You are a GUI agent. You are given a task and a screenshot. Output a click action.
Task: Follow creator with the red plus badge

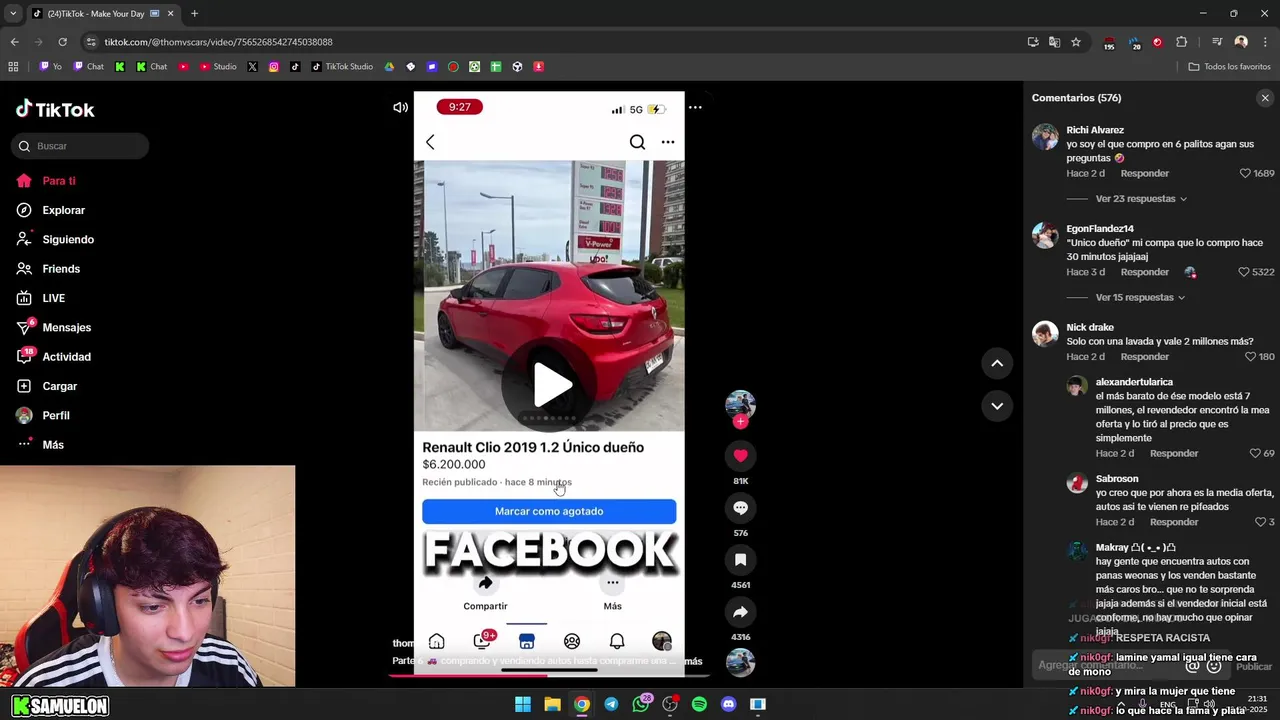pyautogui.click(x=740, y=422)
